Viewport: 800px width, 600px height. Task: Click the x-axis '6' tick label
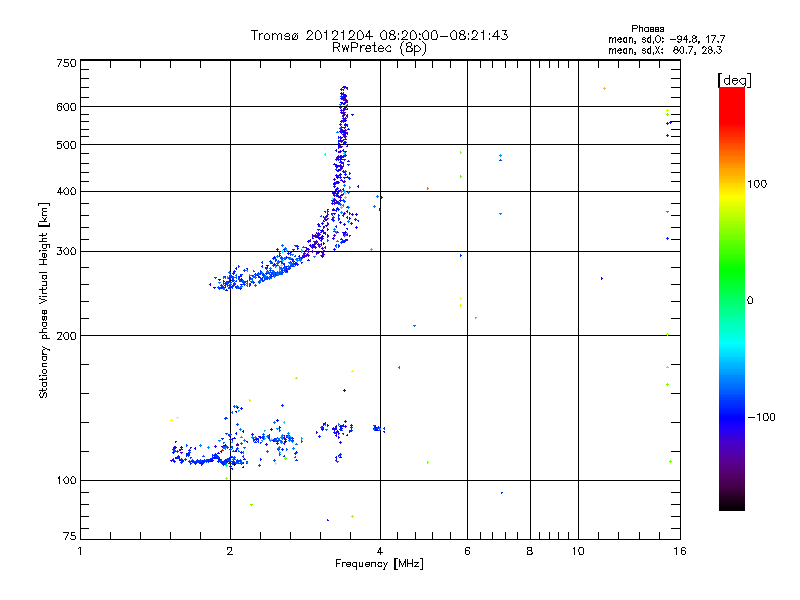point(467,551)
